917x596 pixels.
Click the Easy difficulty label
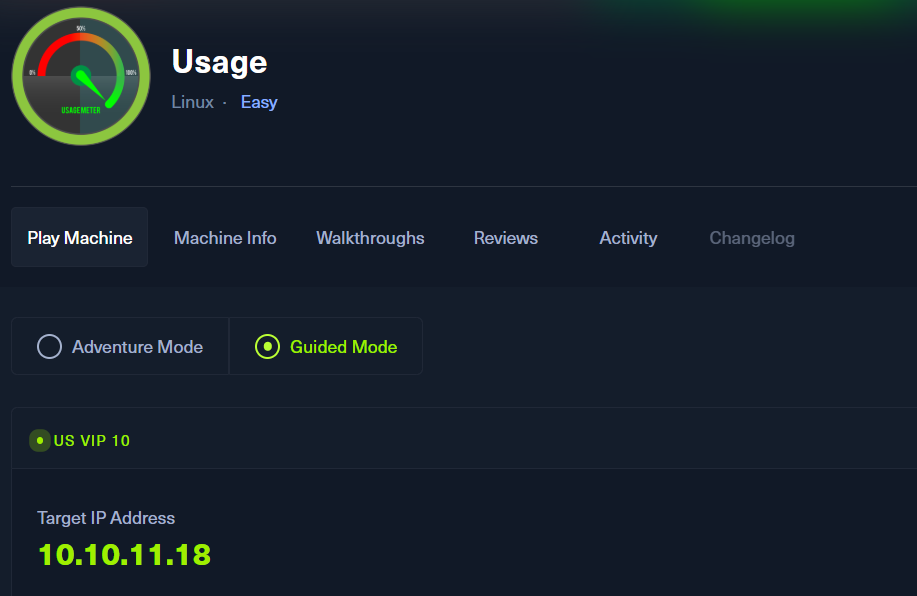259,102
